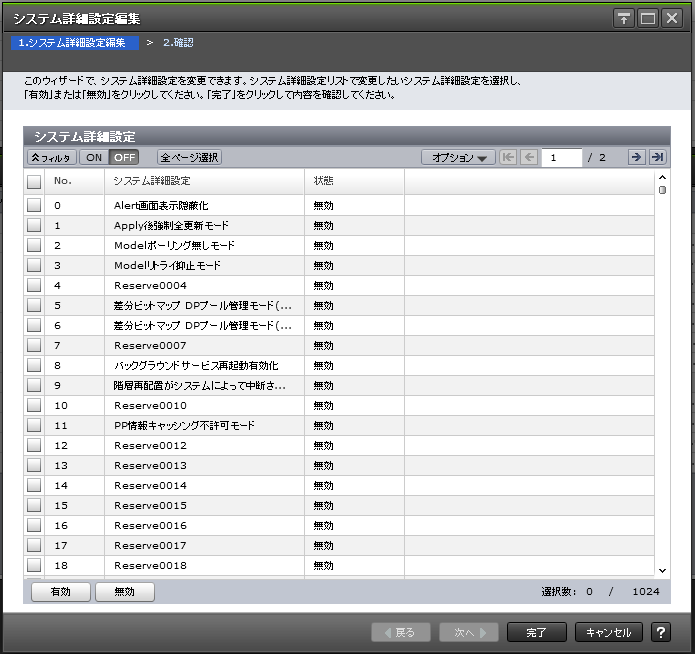Go to next page arrow icon
Viewport: 695px width, 654px height.
636,157
